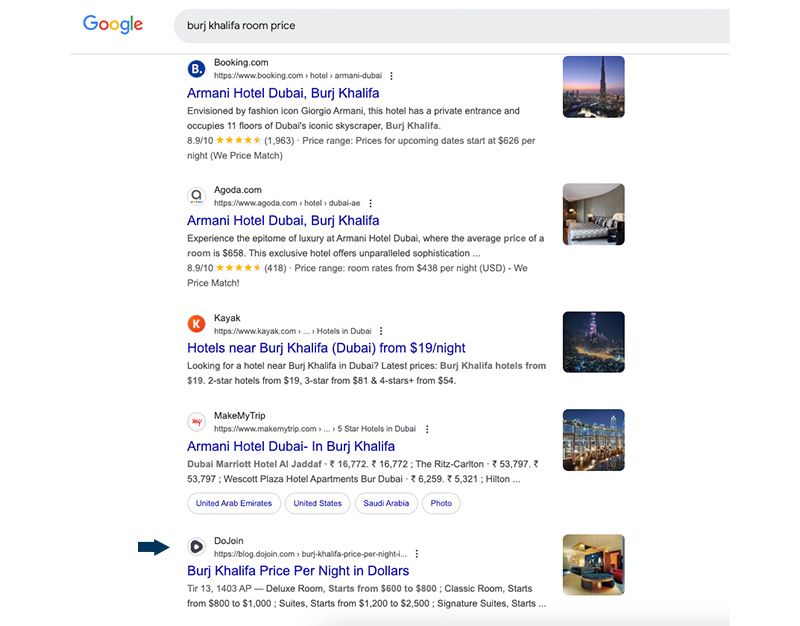Click the agoda.com URL breadcrumb
This screenshot has width=800, height=626.
click(287, 203)
